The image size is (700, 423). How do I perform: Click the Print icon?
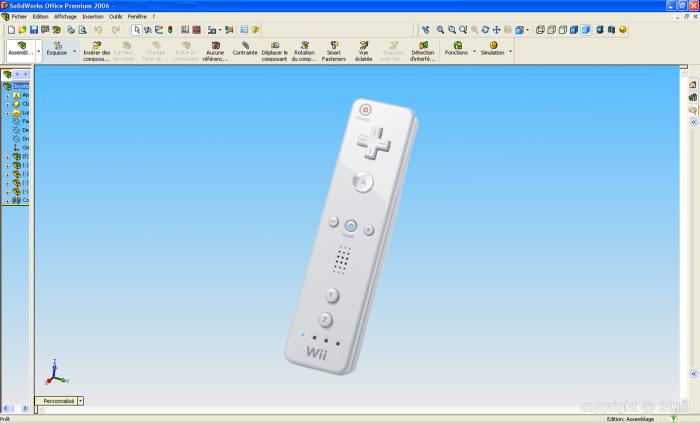tap(71, 30)
